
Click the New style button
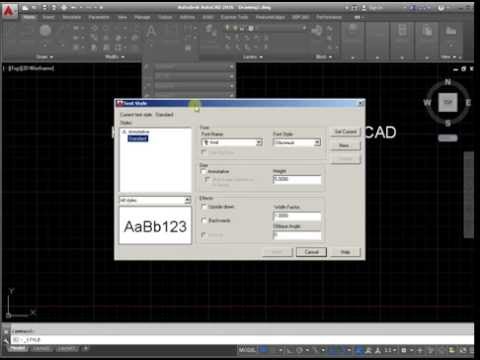pos(345,145)
